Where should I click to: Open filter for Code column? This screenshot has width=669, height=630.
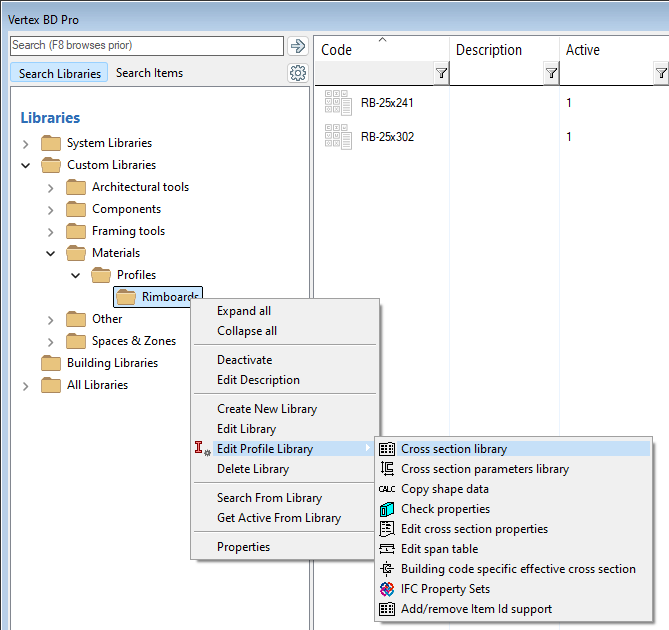441,73
